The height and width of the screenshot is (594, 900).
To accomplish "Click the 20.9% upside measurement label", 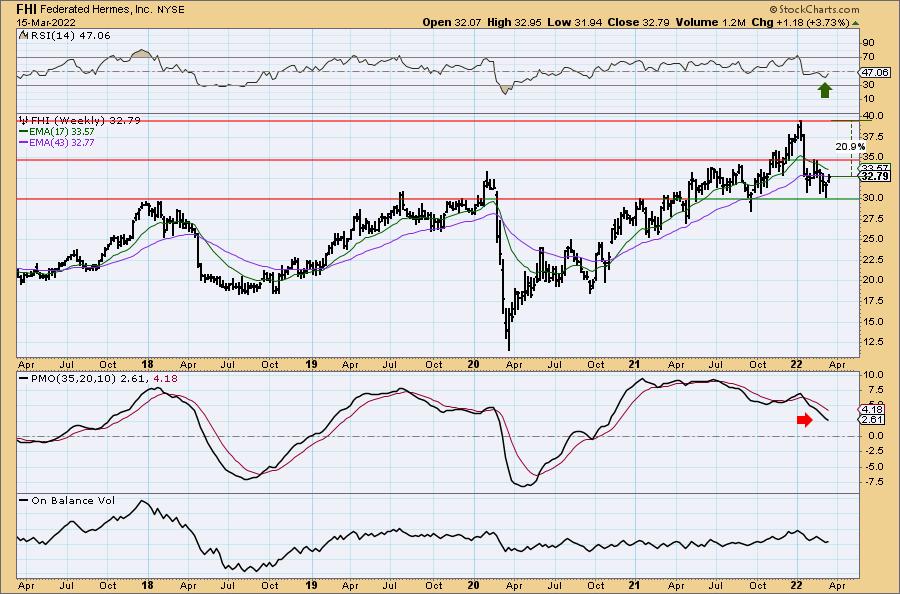I will click(x=850, y=147).
